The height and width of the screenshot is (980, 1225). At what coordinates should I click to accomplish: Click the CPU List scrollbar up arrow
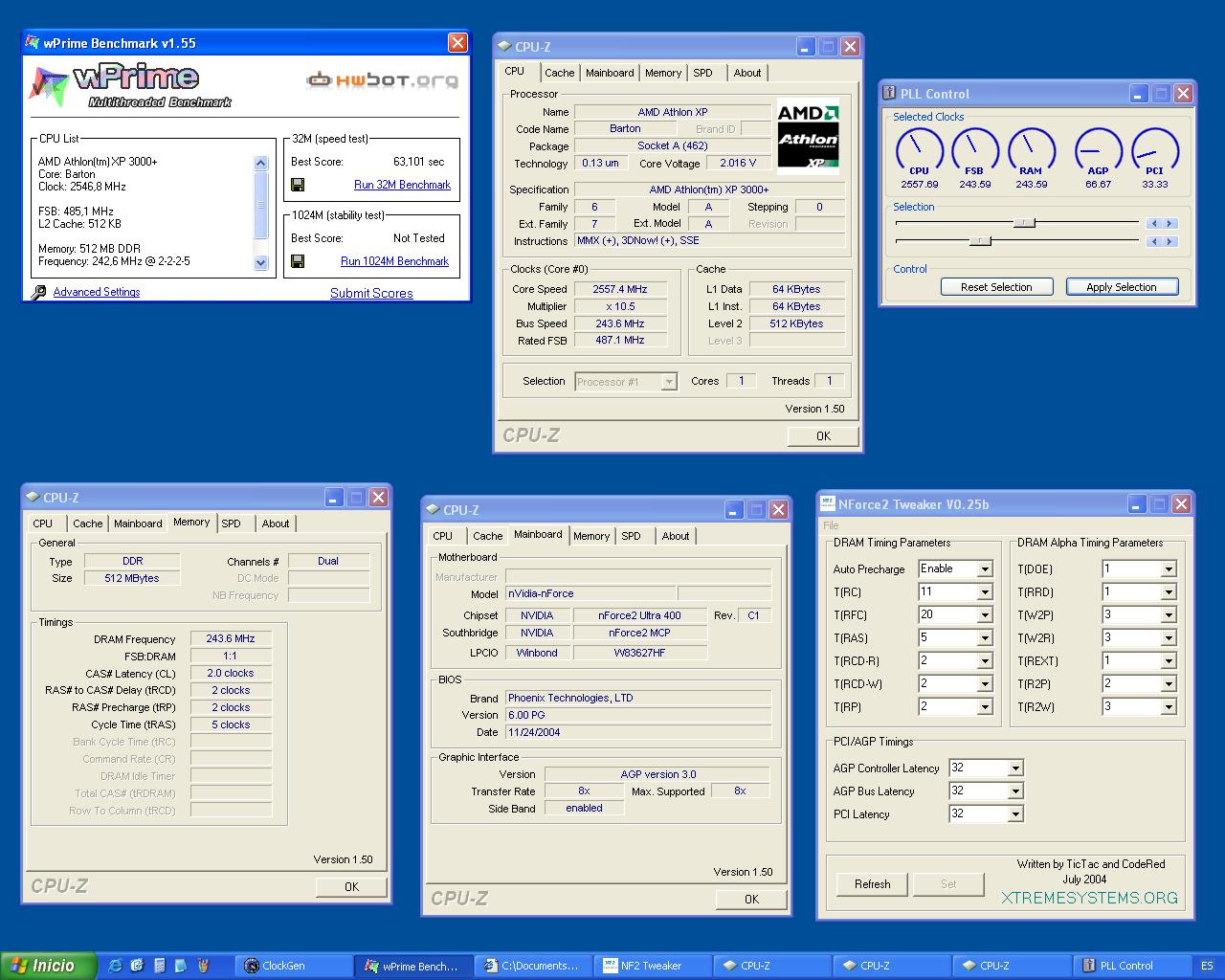[260, 163]
